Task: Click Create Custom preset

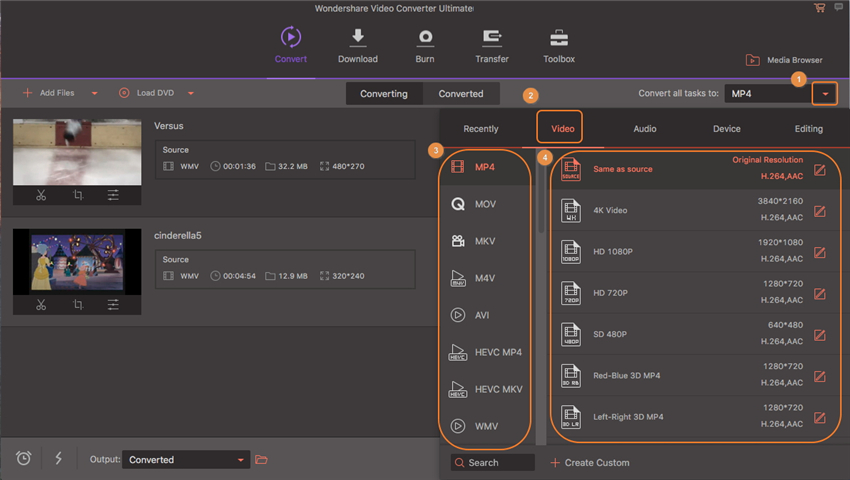Action: [590, 463]
